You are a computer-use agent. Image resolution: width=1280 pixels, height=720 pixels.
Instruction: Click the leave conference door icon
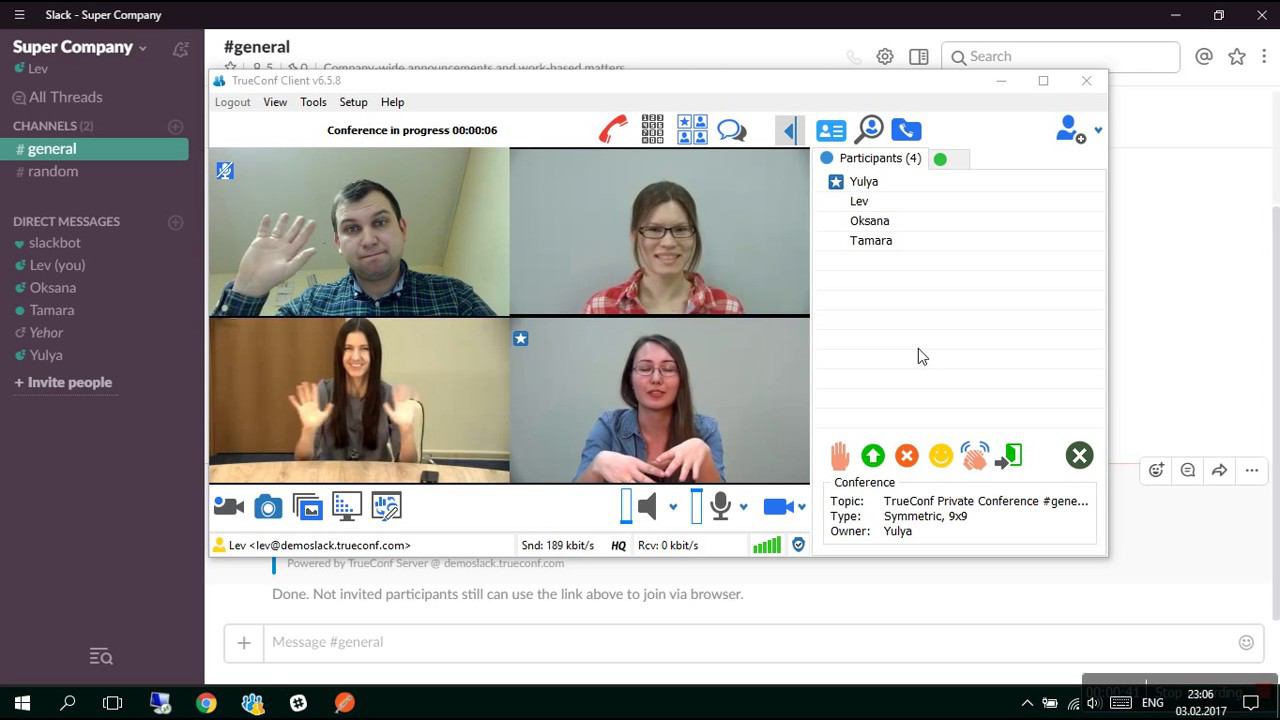(x=1009, y=456)
